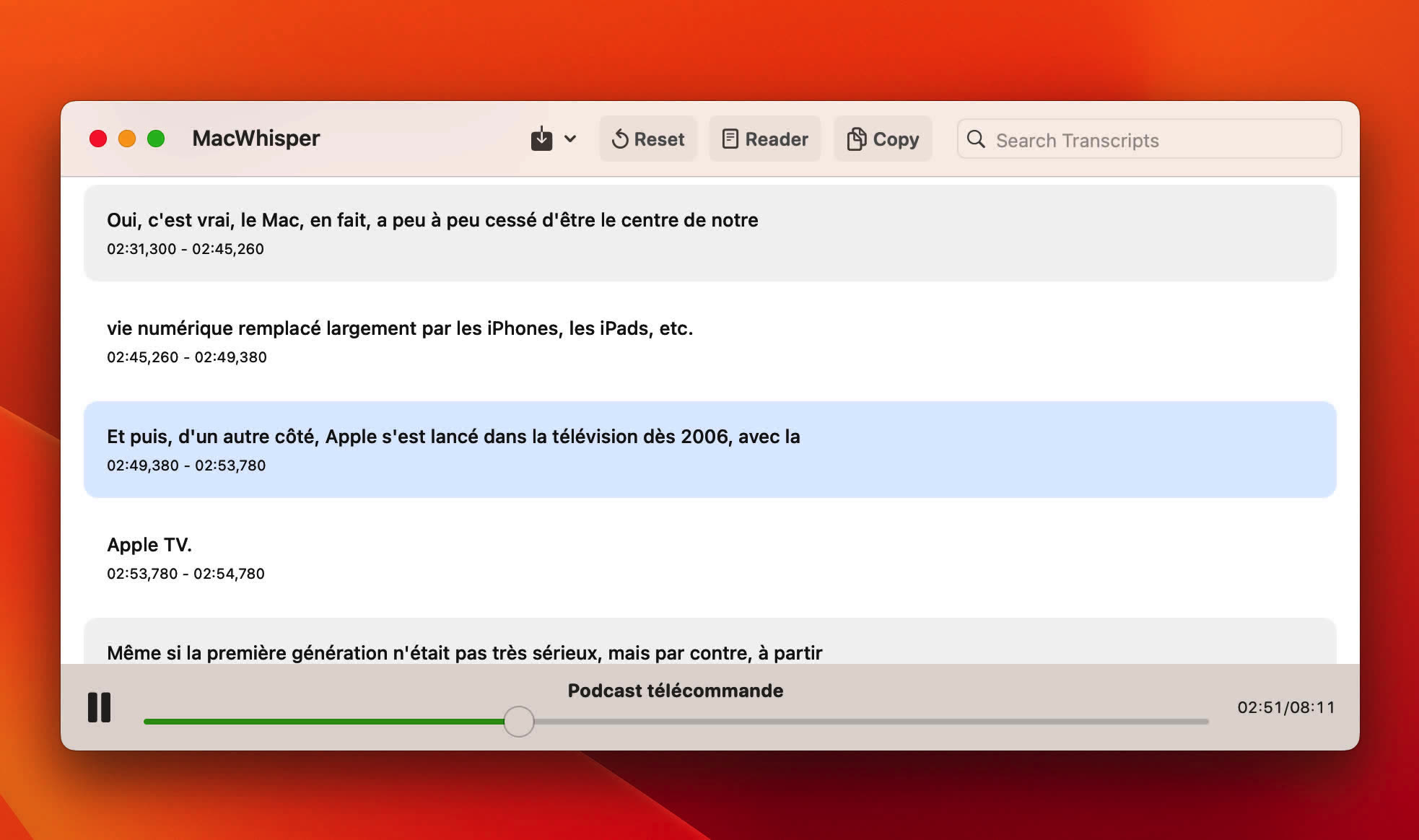Click the magnifying glass in Search Transcripts

point(976,140)
